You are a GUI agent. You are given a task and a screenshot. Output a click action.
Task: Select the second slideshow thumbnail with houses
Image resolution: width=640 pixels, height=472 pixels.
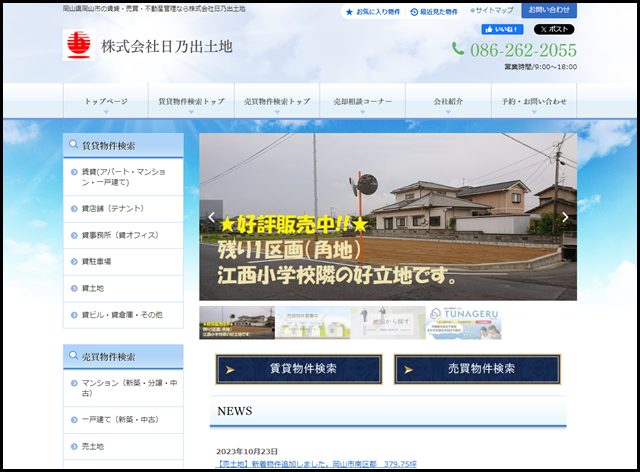(313, 323)
